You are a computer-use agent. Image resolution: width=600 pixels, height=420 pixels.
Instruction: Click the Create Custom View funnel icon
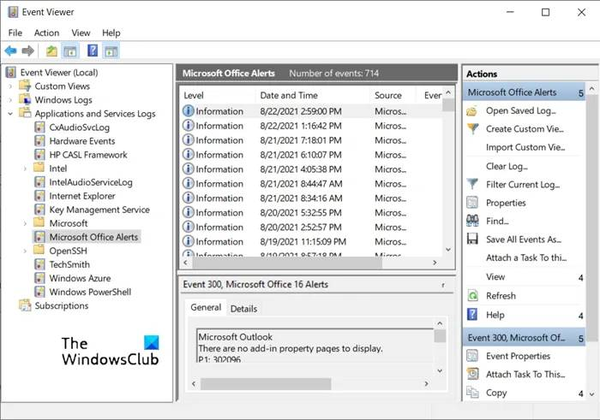pos(473,129)
